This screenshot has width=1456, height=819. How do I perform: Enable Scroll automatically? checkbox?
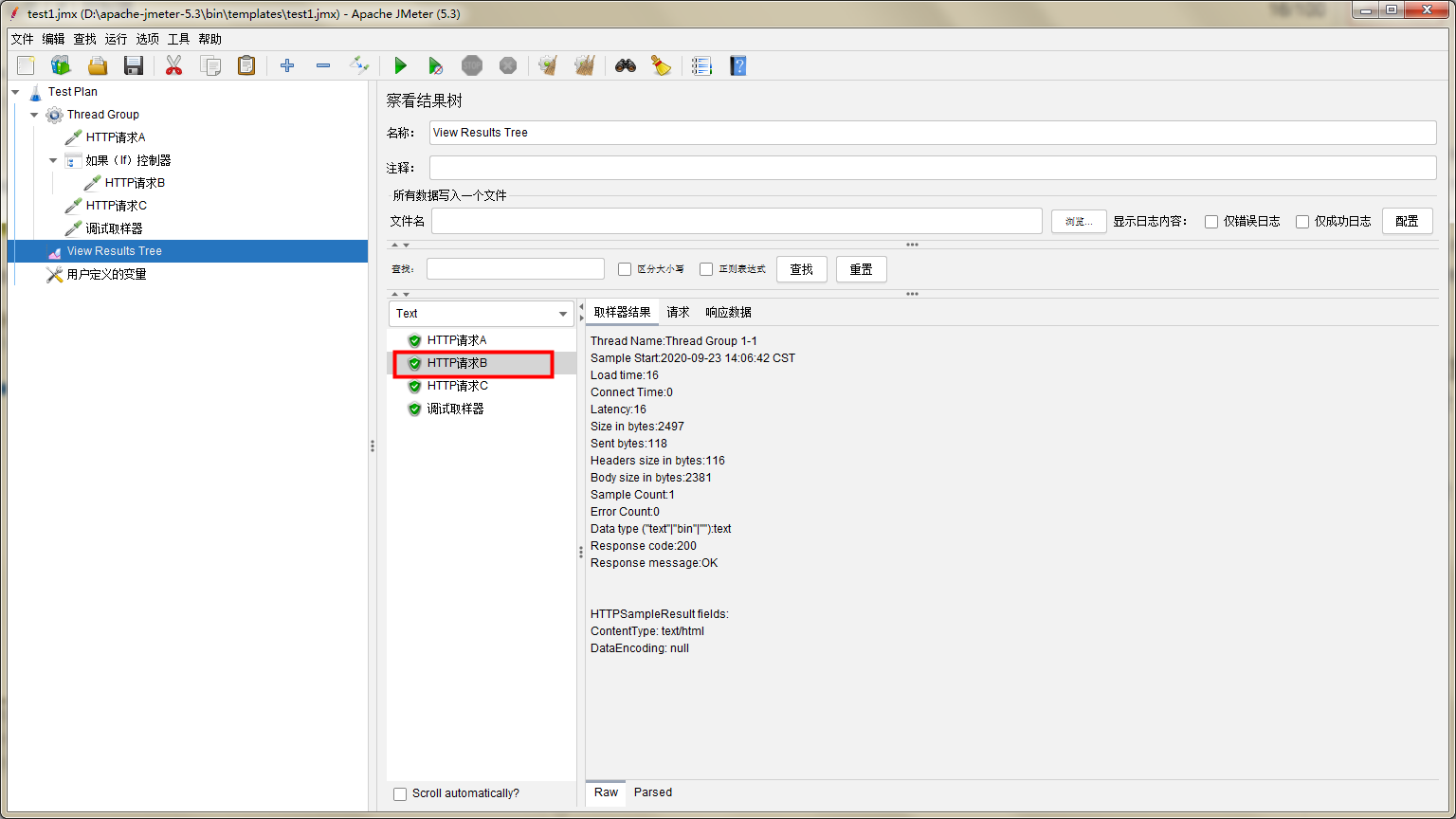point(400,793)
